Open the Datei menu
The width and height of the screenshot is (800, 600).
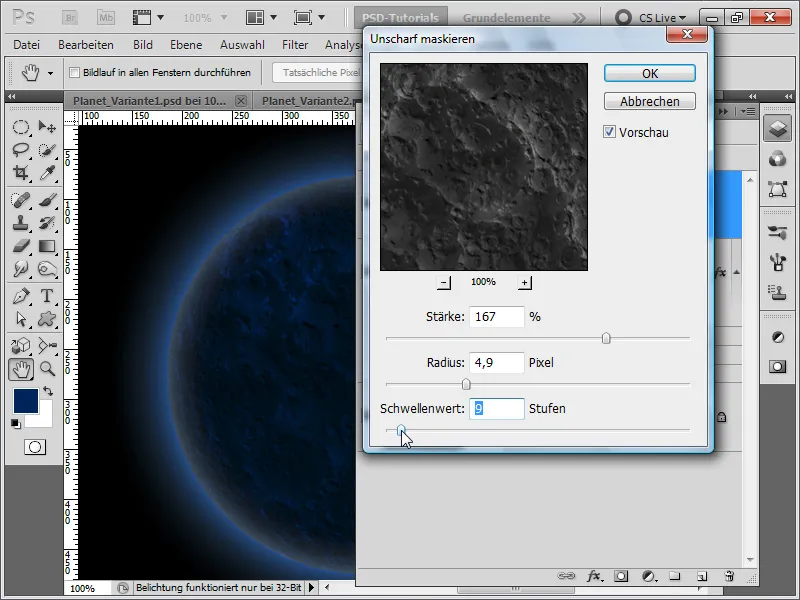27,45
